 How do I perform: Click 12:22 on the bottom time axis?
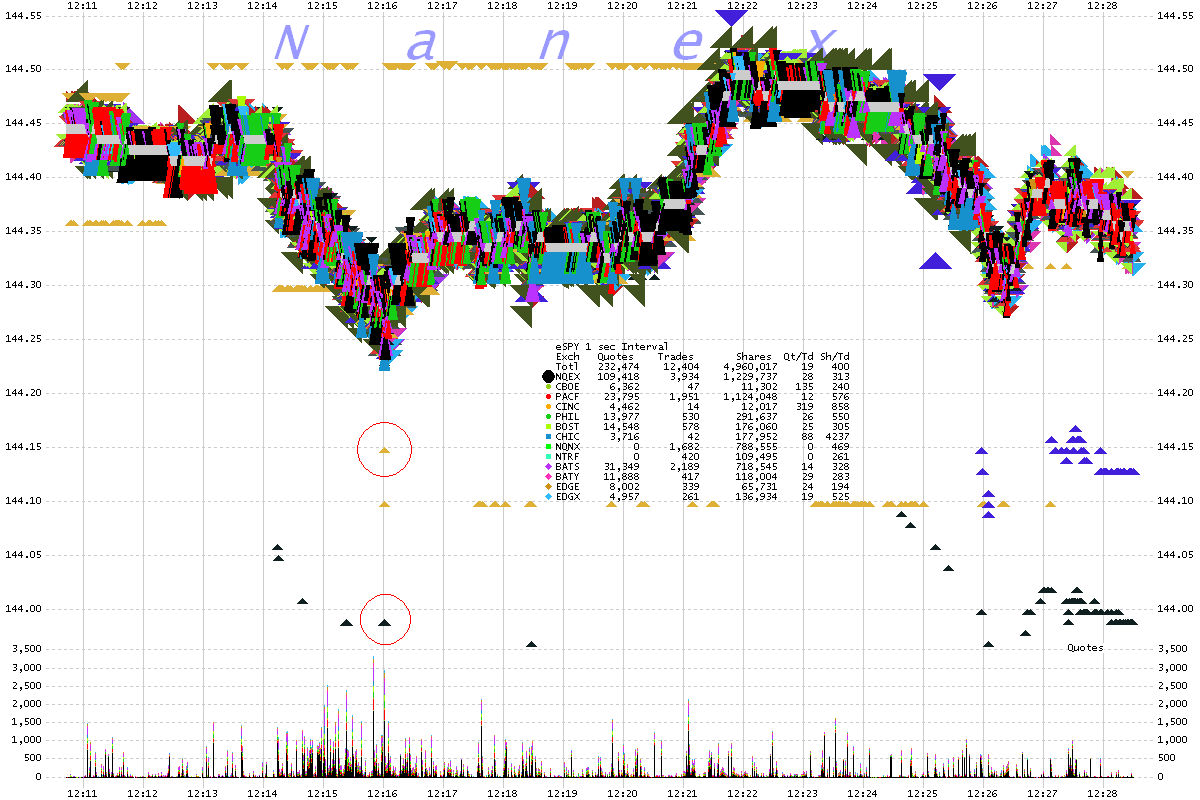click(x=743, y=792)
